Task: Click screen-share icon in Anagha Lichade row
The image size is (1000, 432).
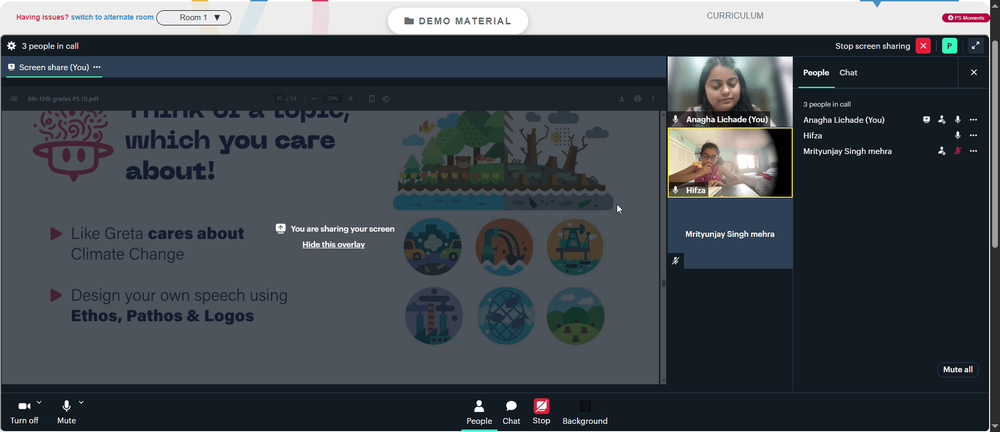Action: (x=927, y=119)
